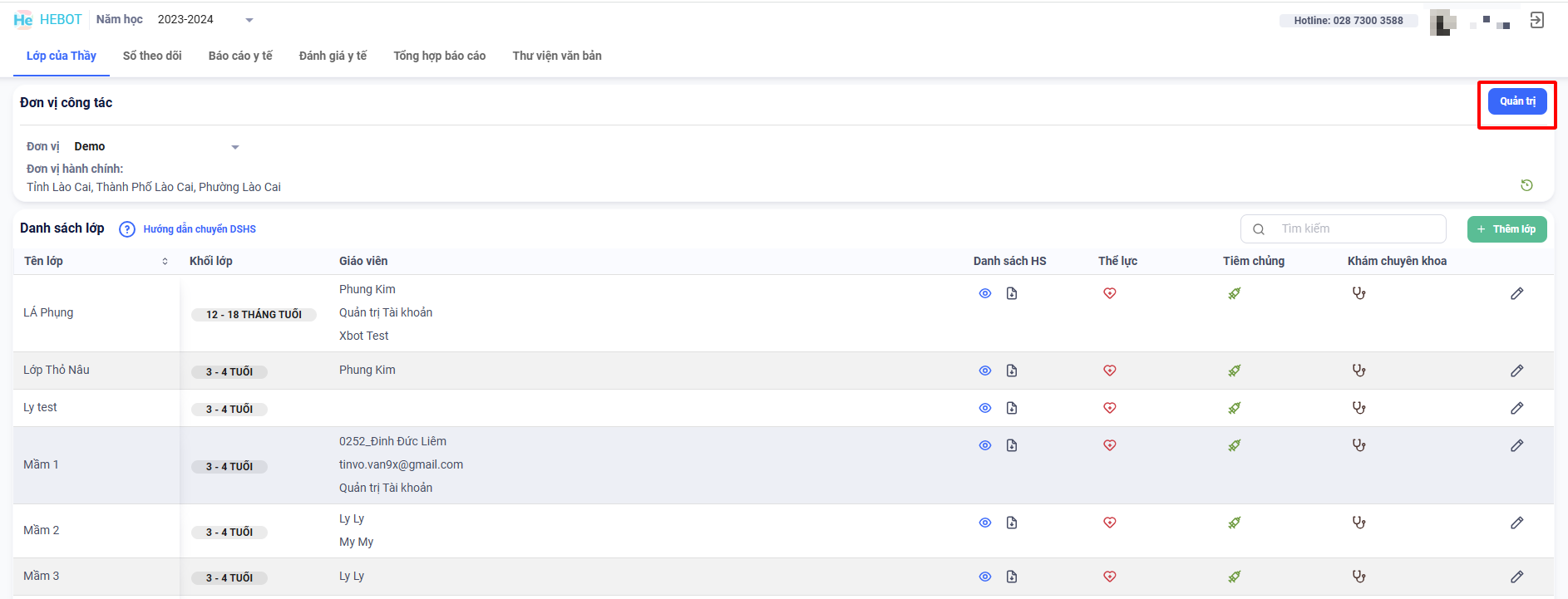Click the heart icon for LÁ Phụng class

pyautogui.click(x=1109, y=293)
